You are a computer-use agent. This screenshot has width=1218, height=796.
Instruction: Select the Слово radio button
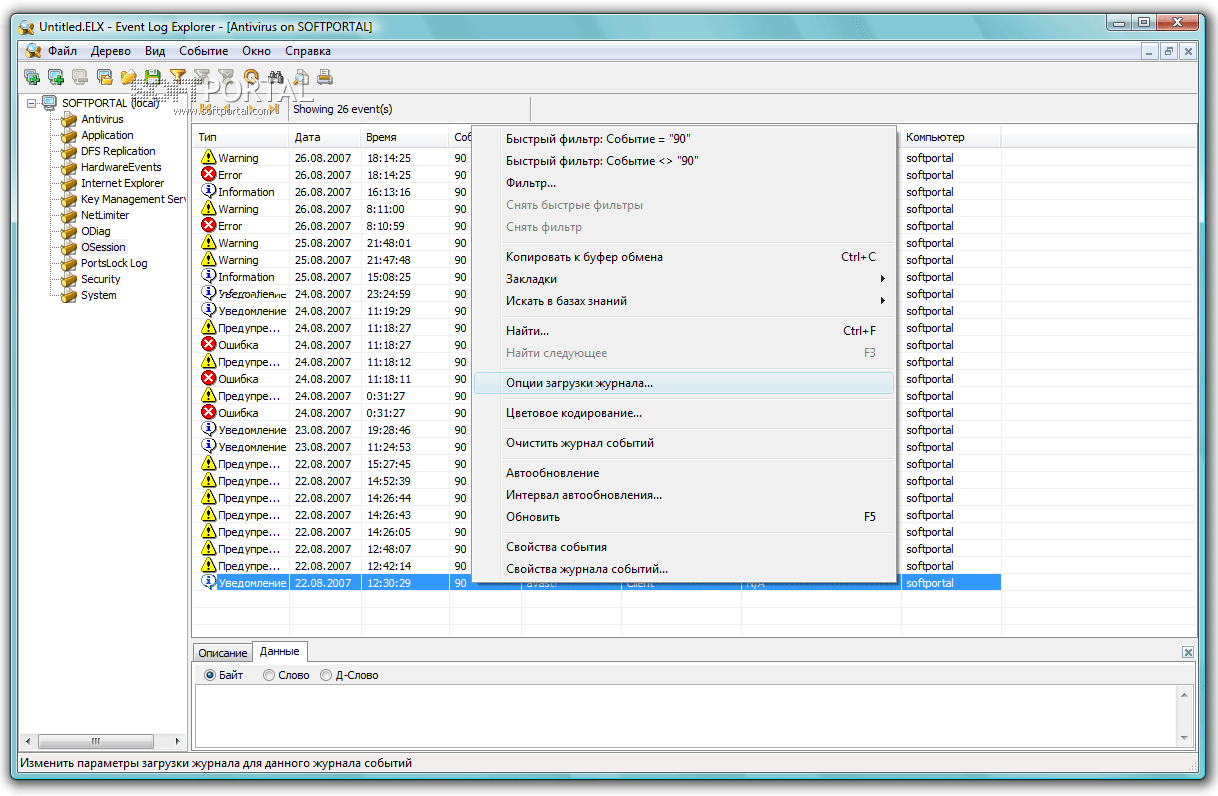coord(269,675)
